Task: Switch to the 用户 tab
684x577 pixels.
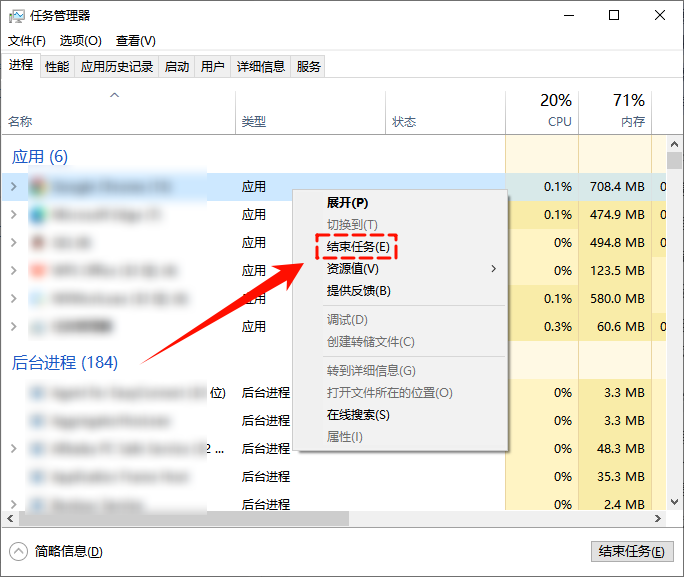Action: 212,67
